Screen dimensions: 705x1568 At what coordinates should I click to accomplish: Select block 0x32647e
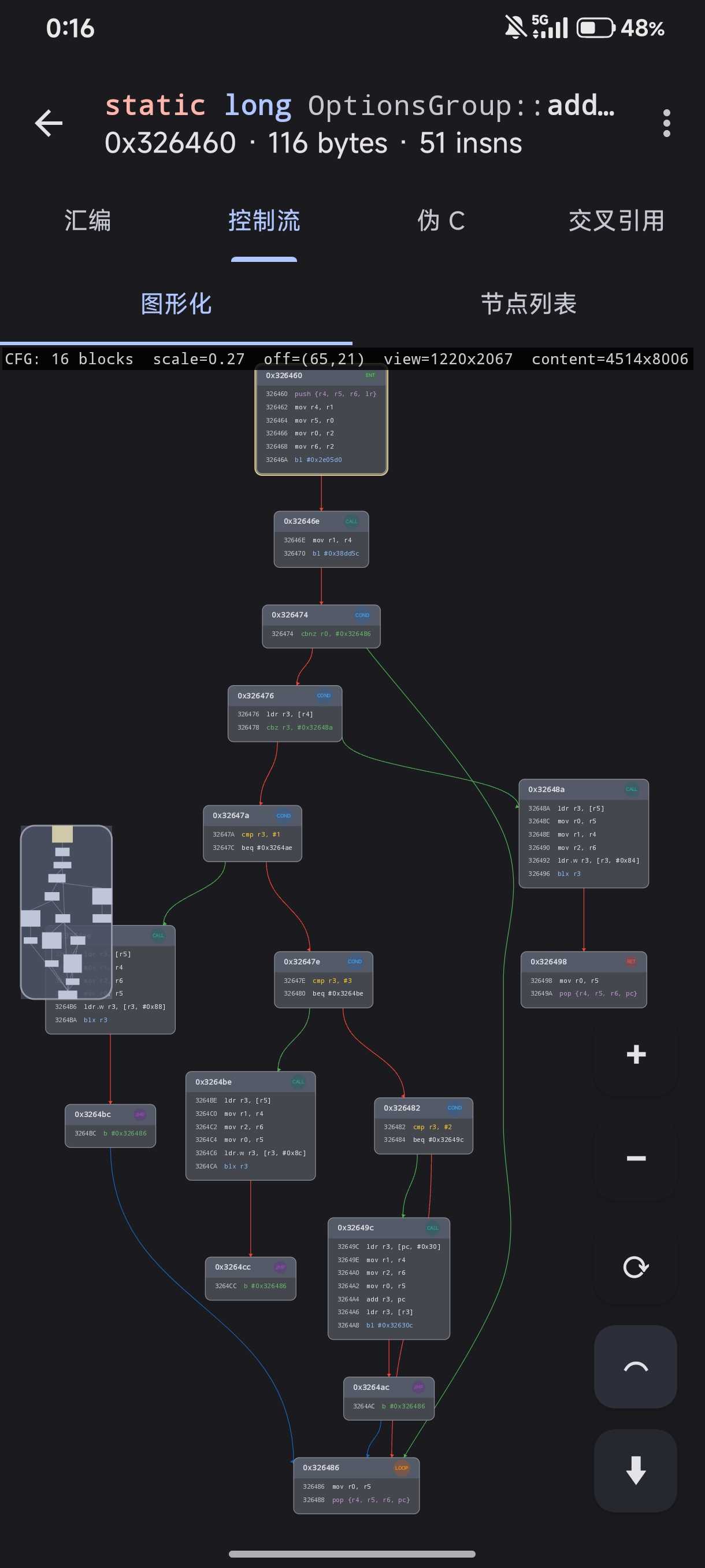[x=324, y=979]
